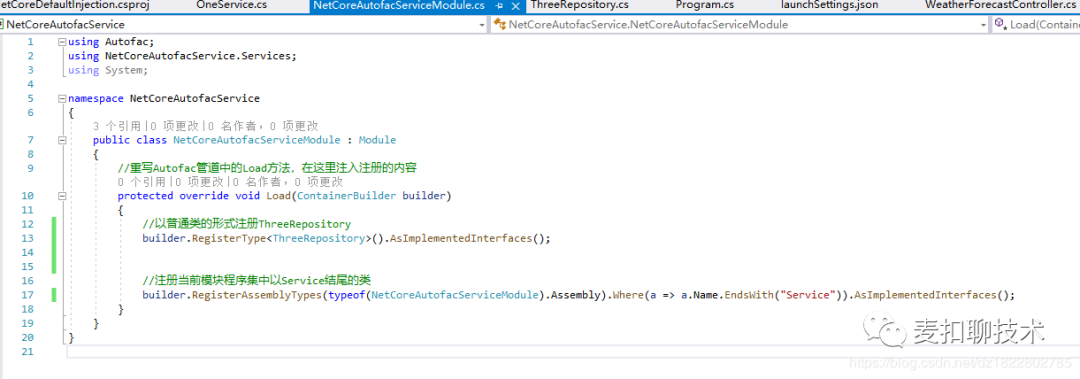
Task: Click 'using Autofac;' on line 1
Action: pyautogui.click(x=111, y=41)
